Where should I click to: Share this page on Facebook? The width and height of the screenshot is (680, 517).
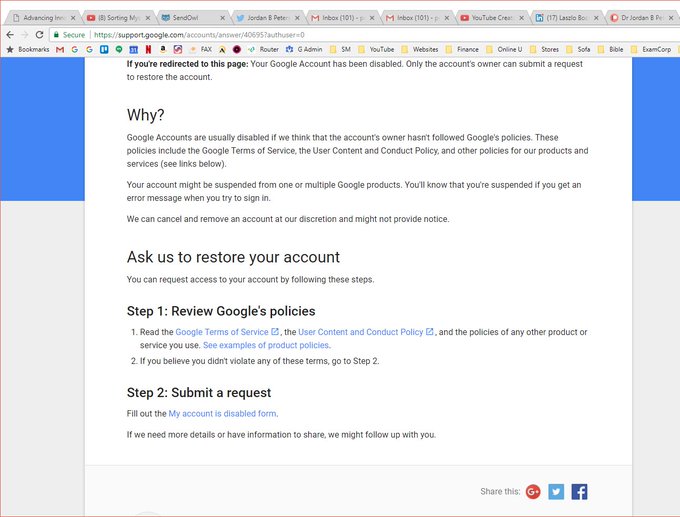(x=579, y=491)
